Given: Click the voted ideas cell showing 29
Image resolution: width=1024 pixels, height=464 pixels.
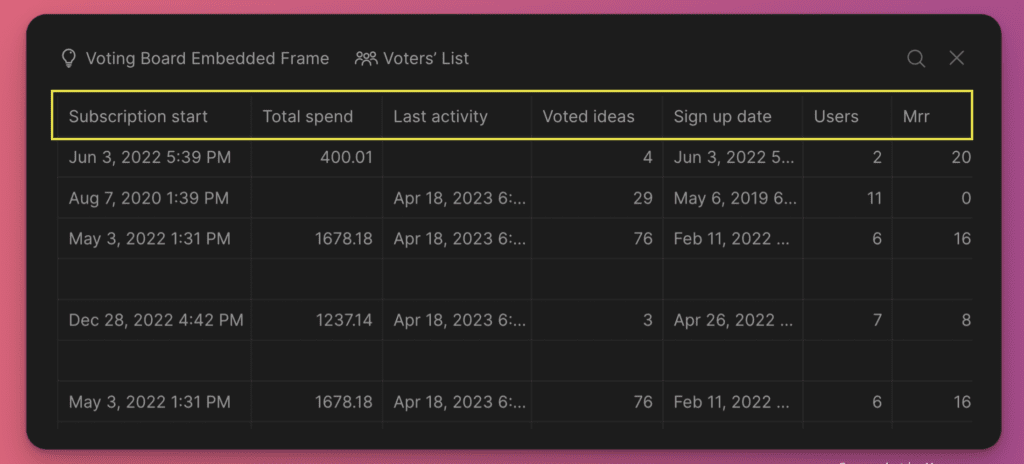Looking at the screenshot, I should click(x=597, y=198).
